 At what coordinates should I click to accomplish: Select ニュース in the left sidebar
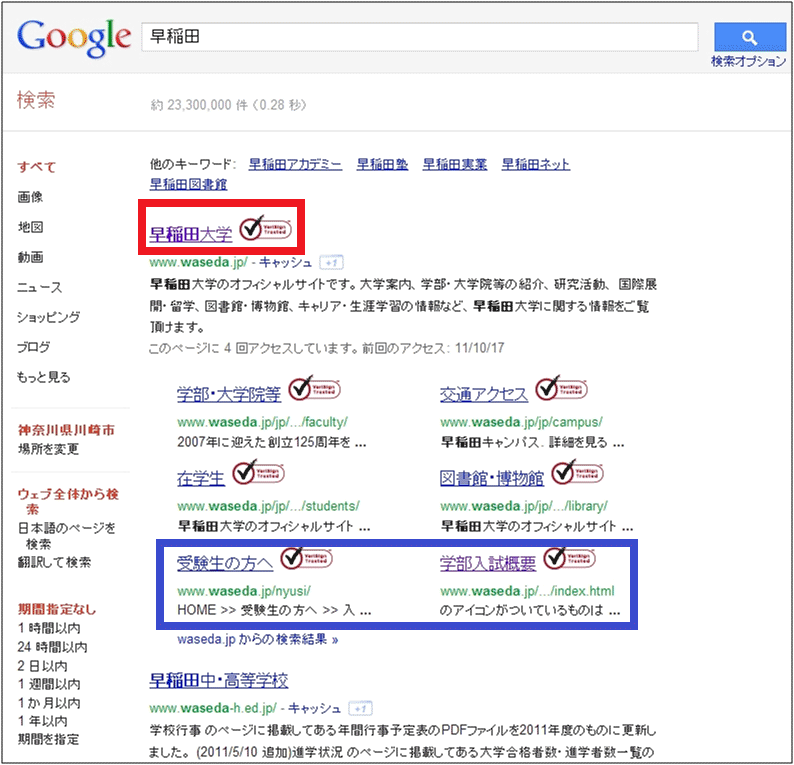(39, 287)
